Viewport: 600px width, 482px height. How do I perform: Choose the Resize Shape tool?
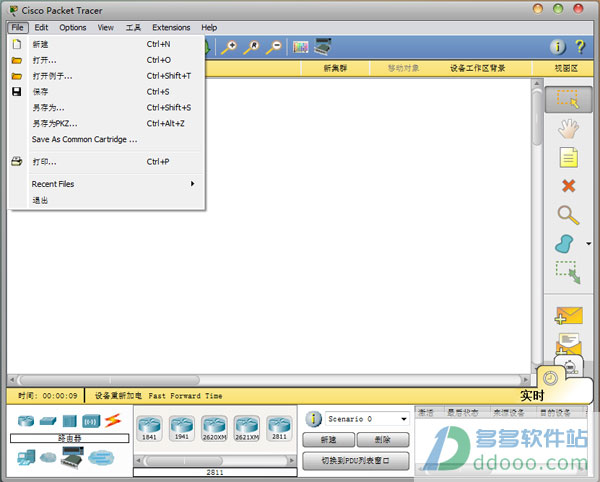(568, 272)
